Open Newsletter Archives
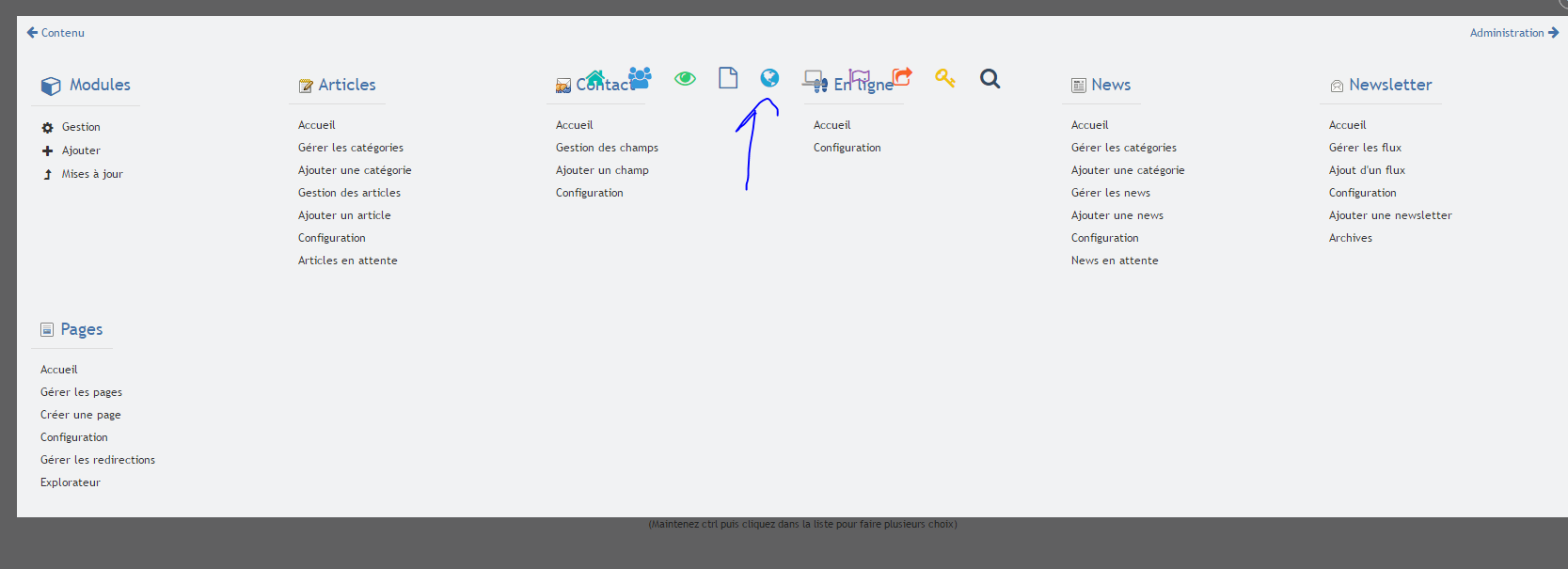 1350,238
